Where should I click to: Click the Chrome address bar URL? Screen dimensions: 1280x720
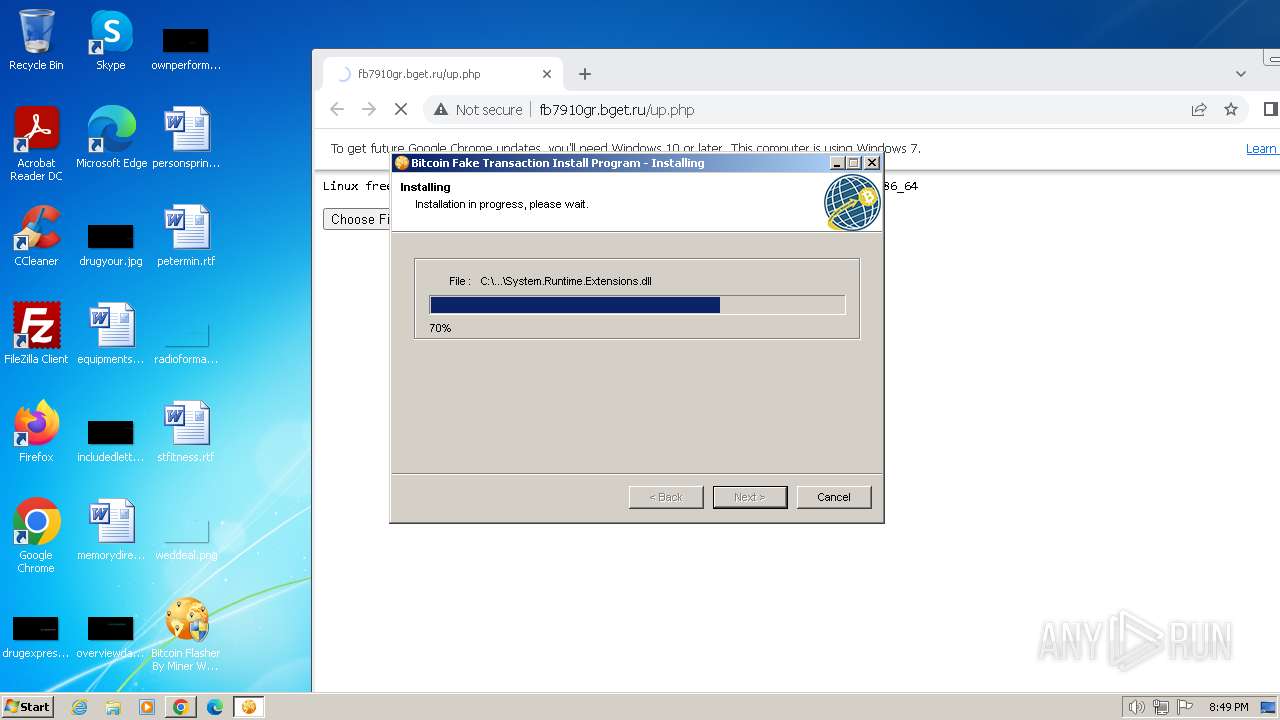[x=617, y=110]
